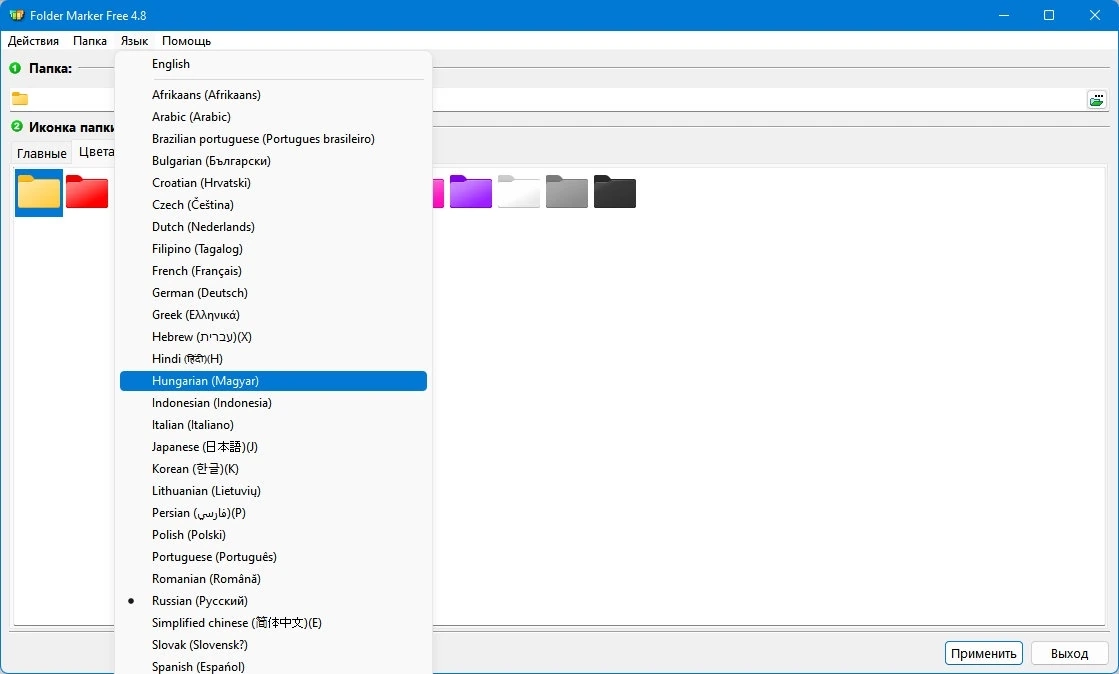1119x674 pixels.
Task: Choose Spanish (Español) language
Action: point(273,665)
